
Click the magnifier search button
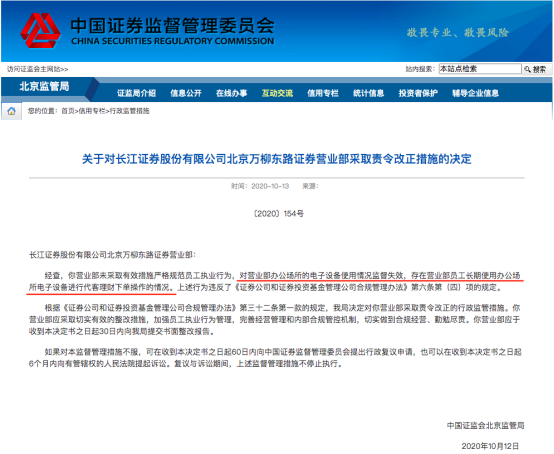(x=537, y=69)
